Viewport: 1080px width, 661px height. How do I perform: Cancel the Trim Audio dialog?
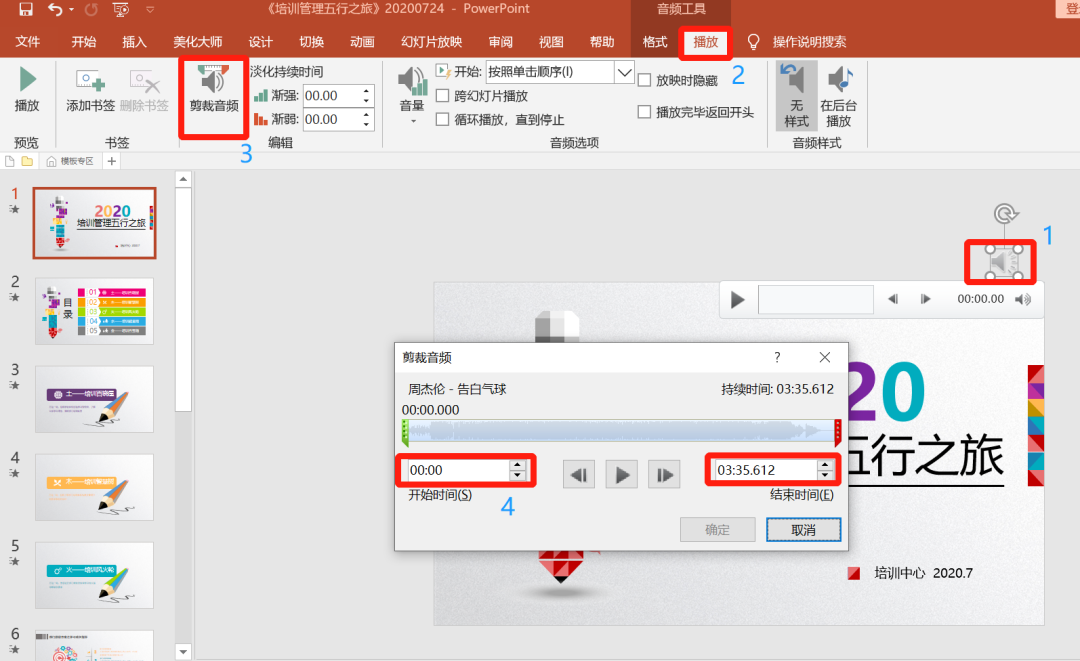coord(804,529)
